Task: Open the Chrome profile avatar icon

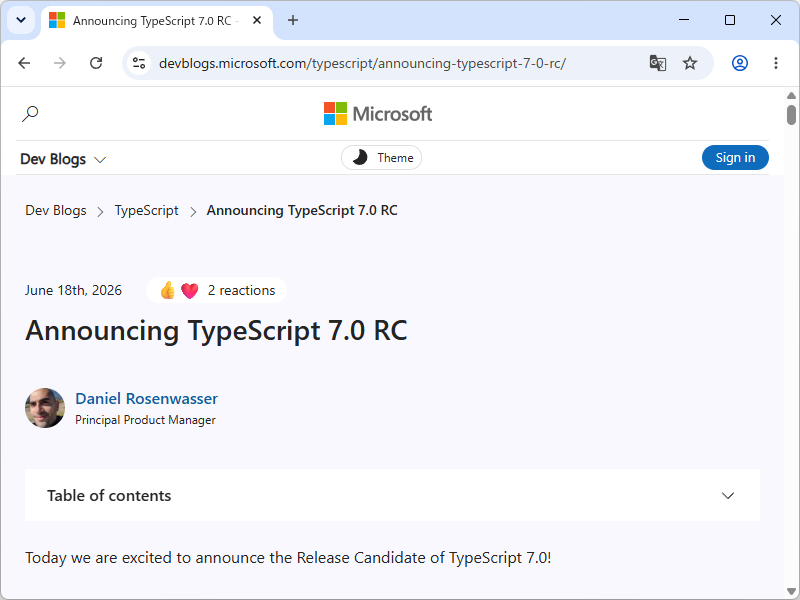Action: point(740,63)
